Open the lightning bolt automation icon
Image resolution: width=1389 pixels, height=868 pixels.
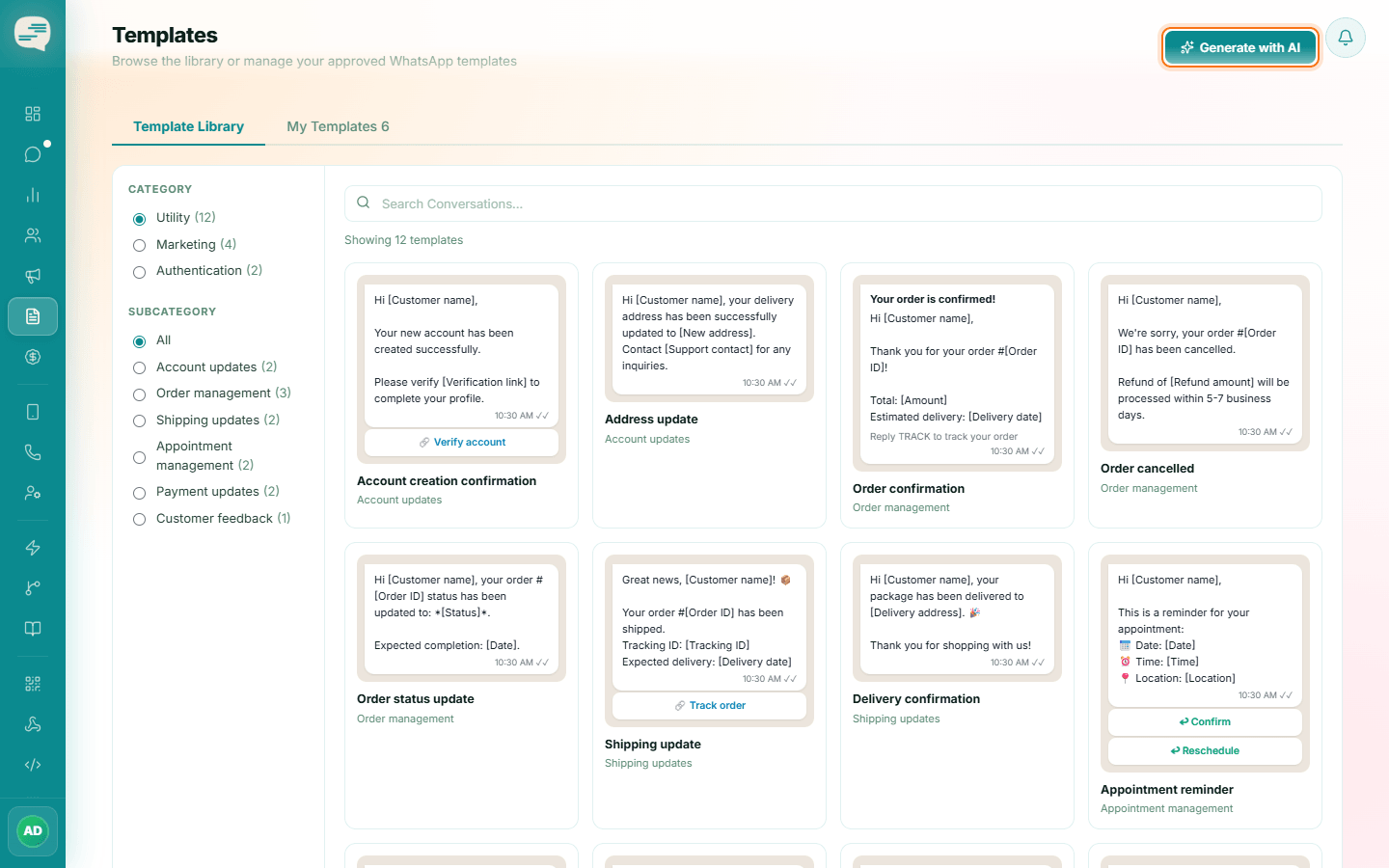tap(33, 548)
